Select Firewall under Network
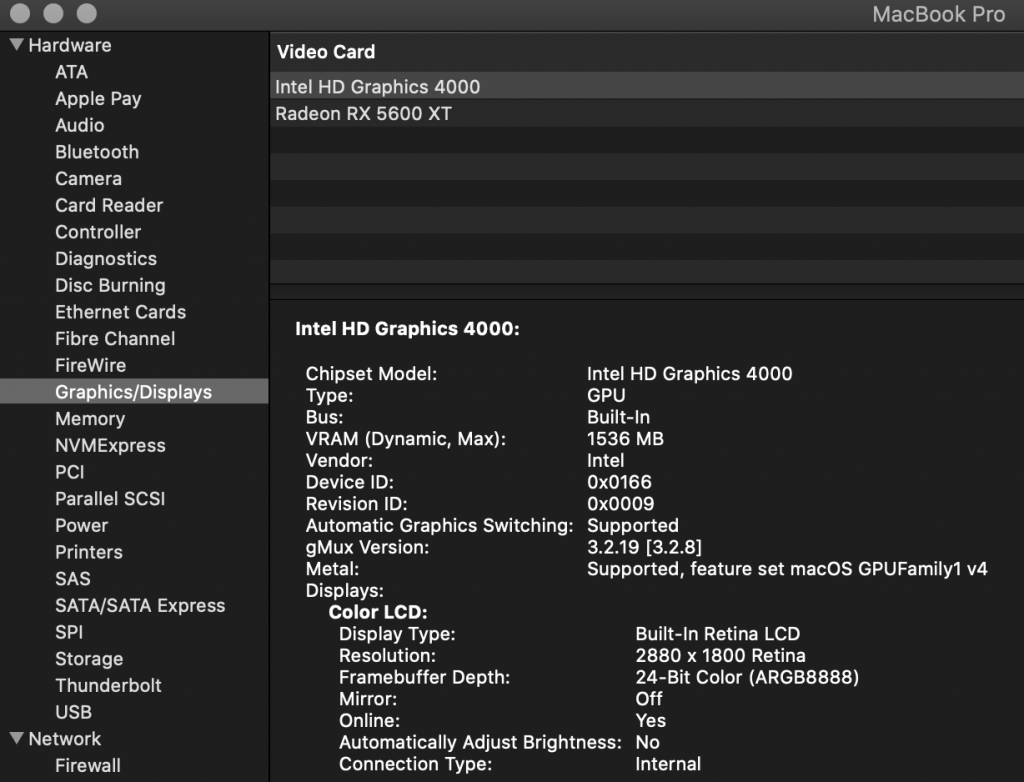 (88, 766)
